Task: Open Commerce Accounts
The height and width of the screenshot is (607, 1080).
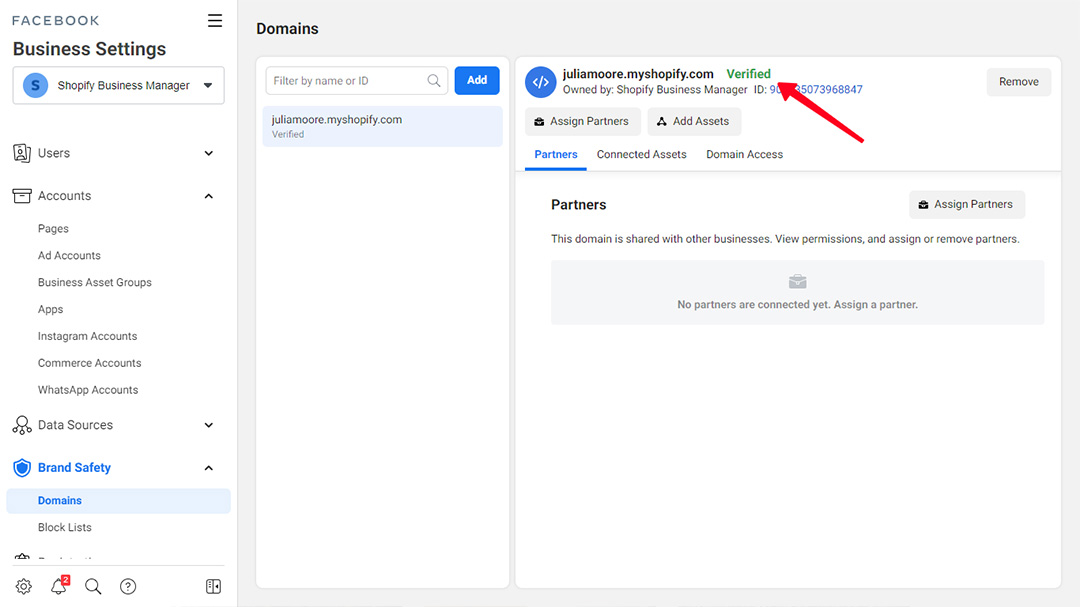Action: [90, 363]
